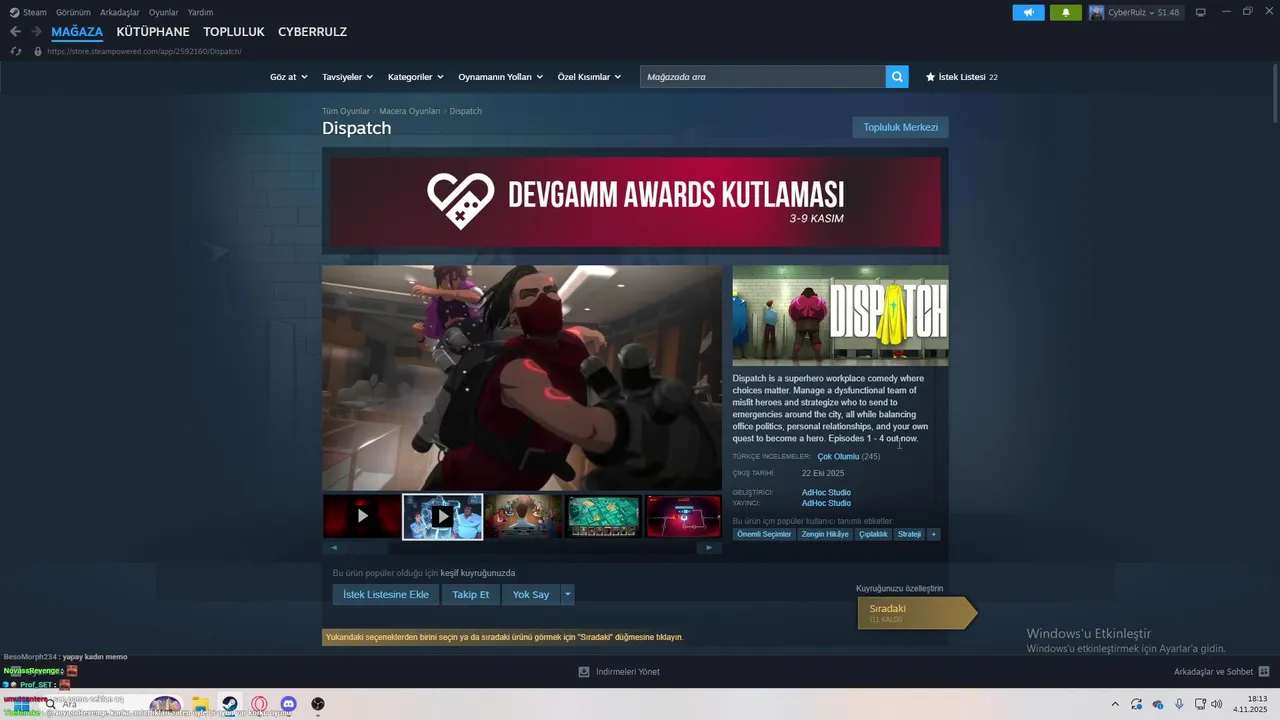Click the Tüm Oyunlar breadcrumb
This screenshot has height=720, width=1280.
click(345, 111)
